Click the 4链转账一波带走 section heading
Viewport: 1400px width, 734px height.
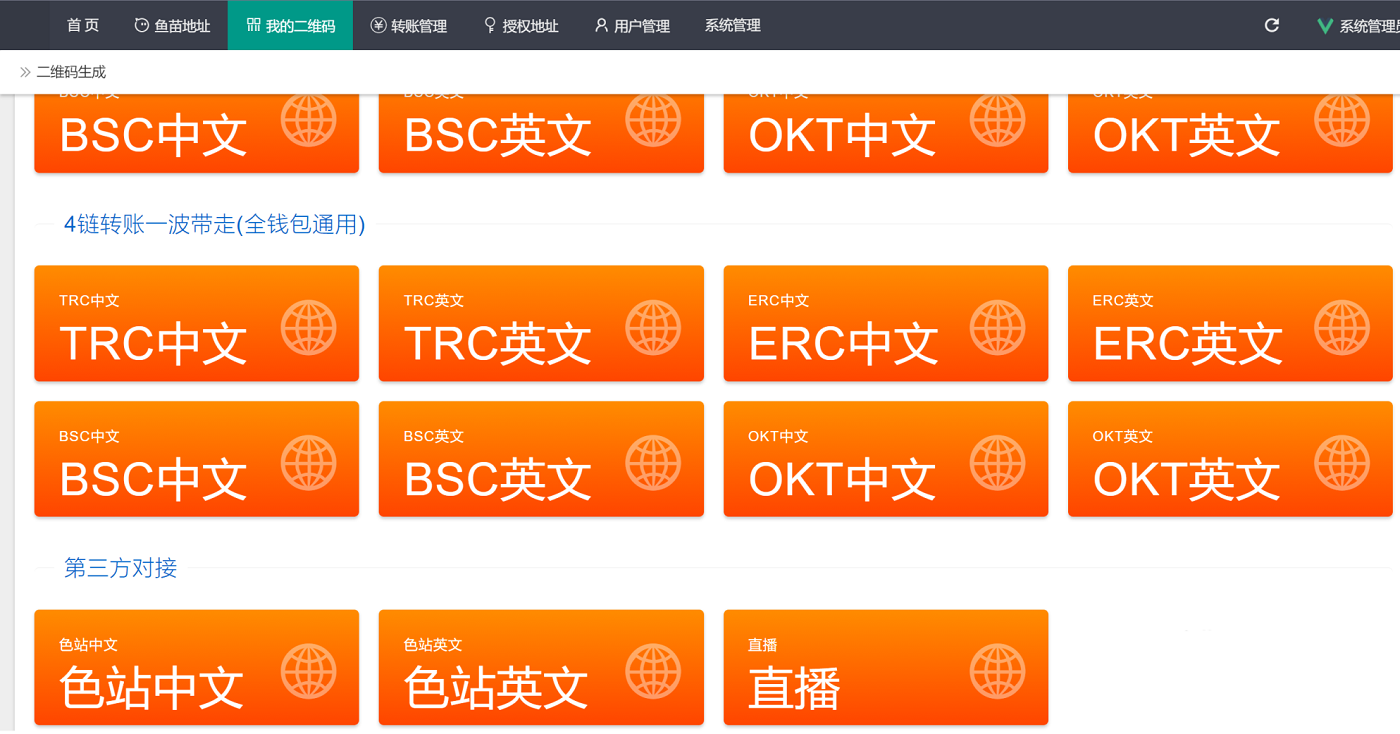click(x=214, y=224)
